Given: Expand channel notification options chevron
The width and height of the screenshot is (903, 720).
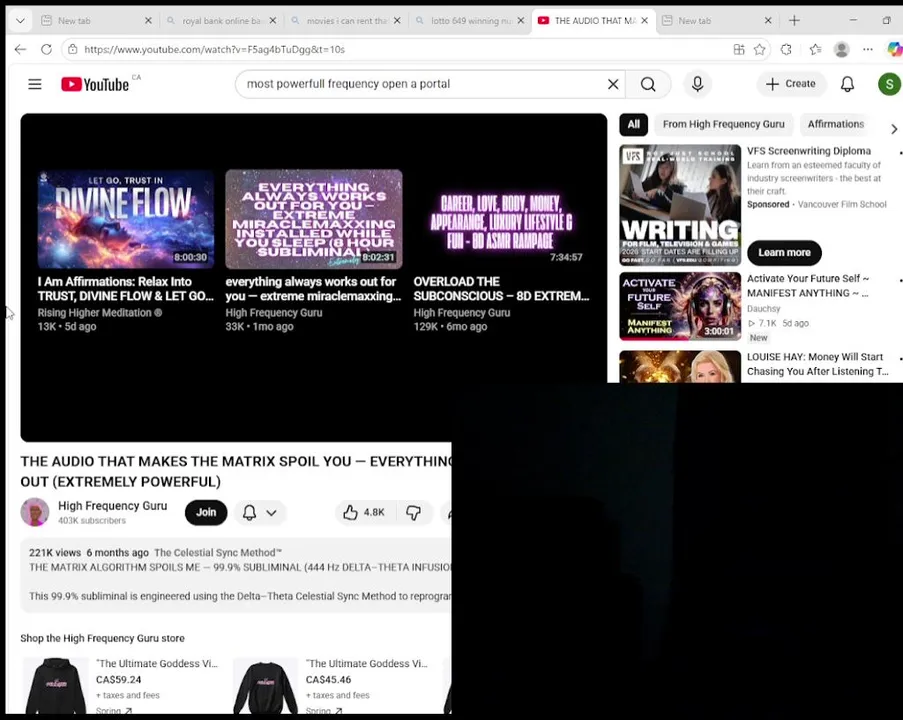Looking at the screenshot, I should pos(271,513).
